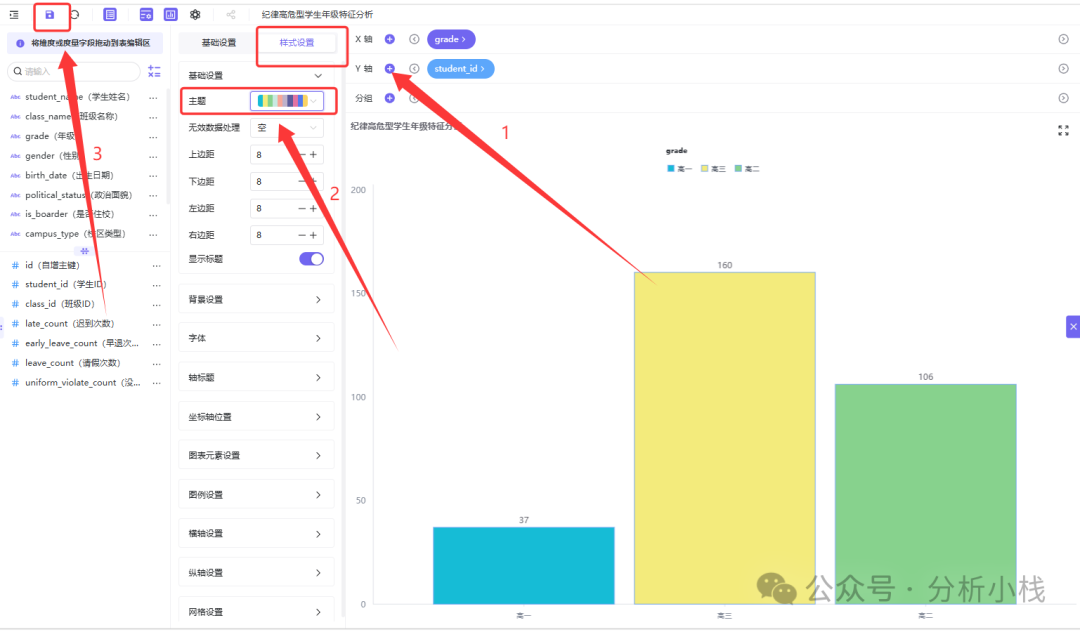Screen dimensions: 1080x632
Task: Open the atom-shaped settings icon
Action: [x=195, y=14]
